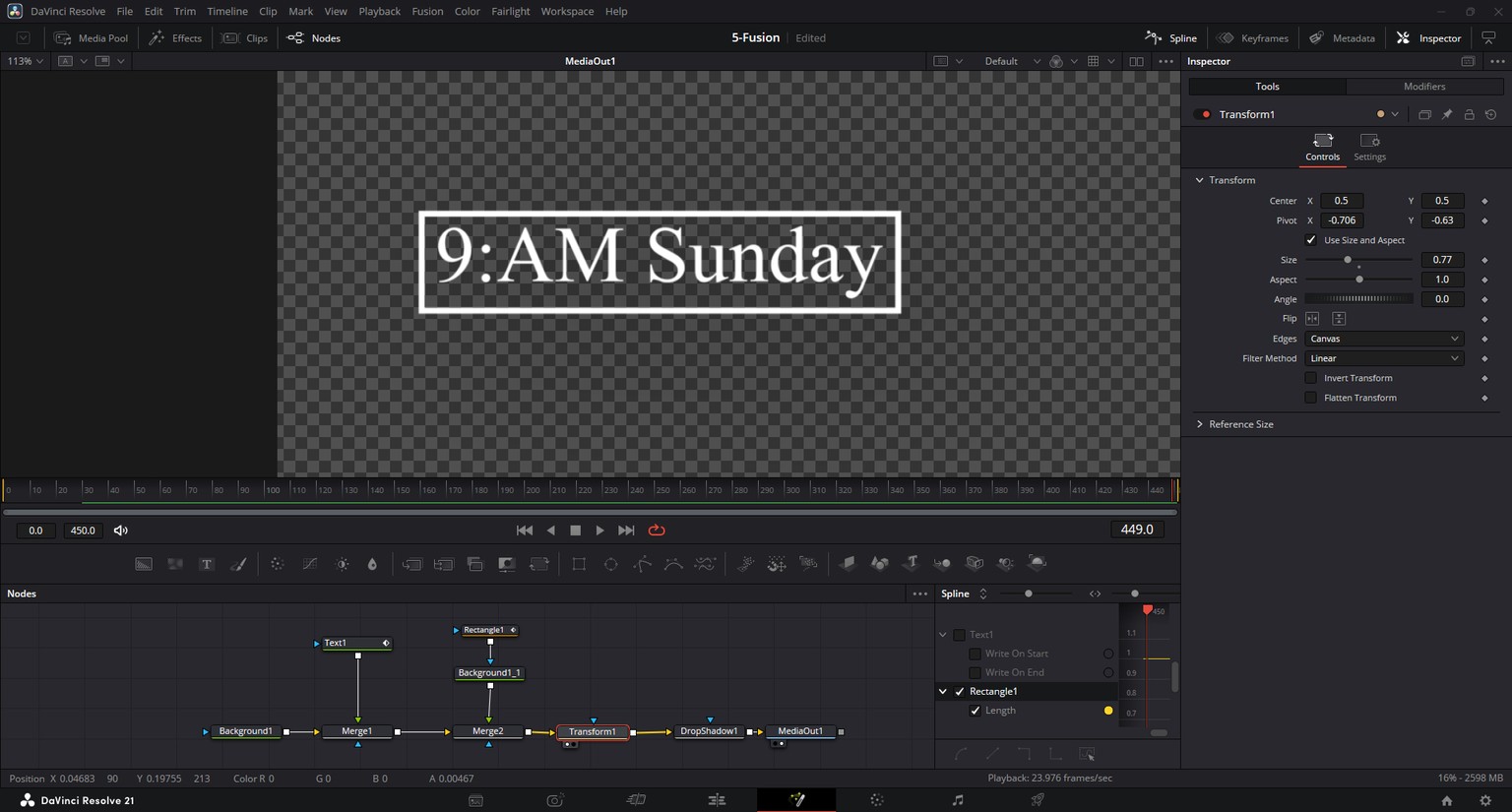
Task: Click the vertical Flip icon in Inspector
Action: pyautogui.click(x=1339, y=319)
